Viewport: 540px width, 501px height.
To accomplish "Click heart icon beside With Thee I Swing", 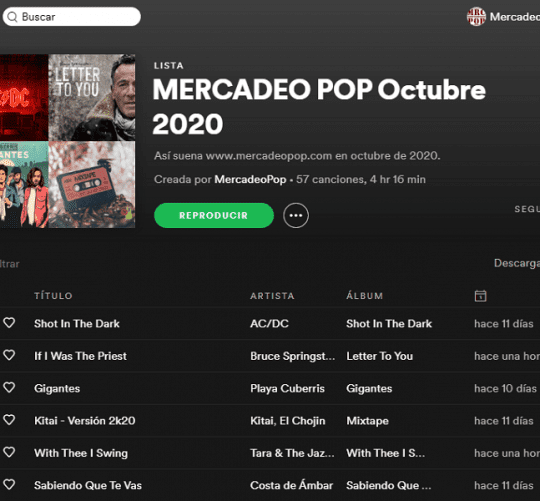I will pos(9,452).
